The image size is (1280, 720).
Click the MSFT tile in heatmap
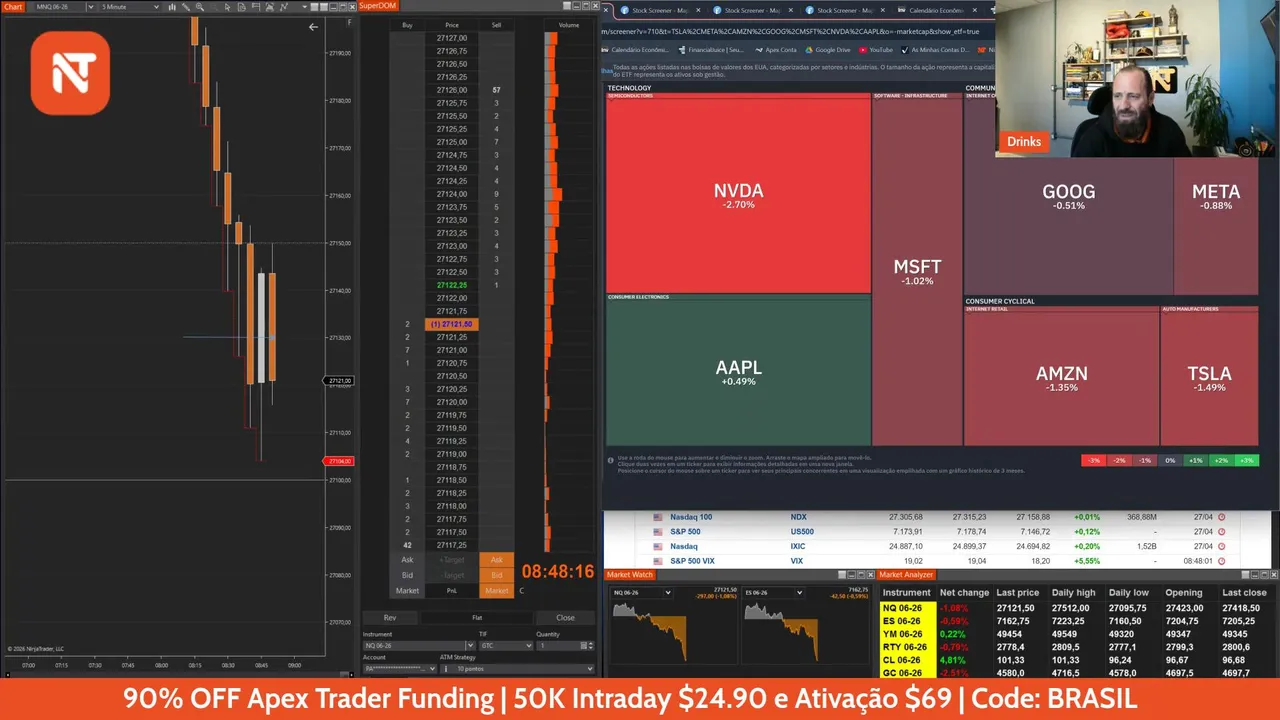pyautogui.click(x=917, y=272)
